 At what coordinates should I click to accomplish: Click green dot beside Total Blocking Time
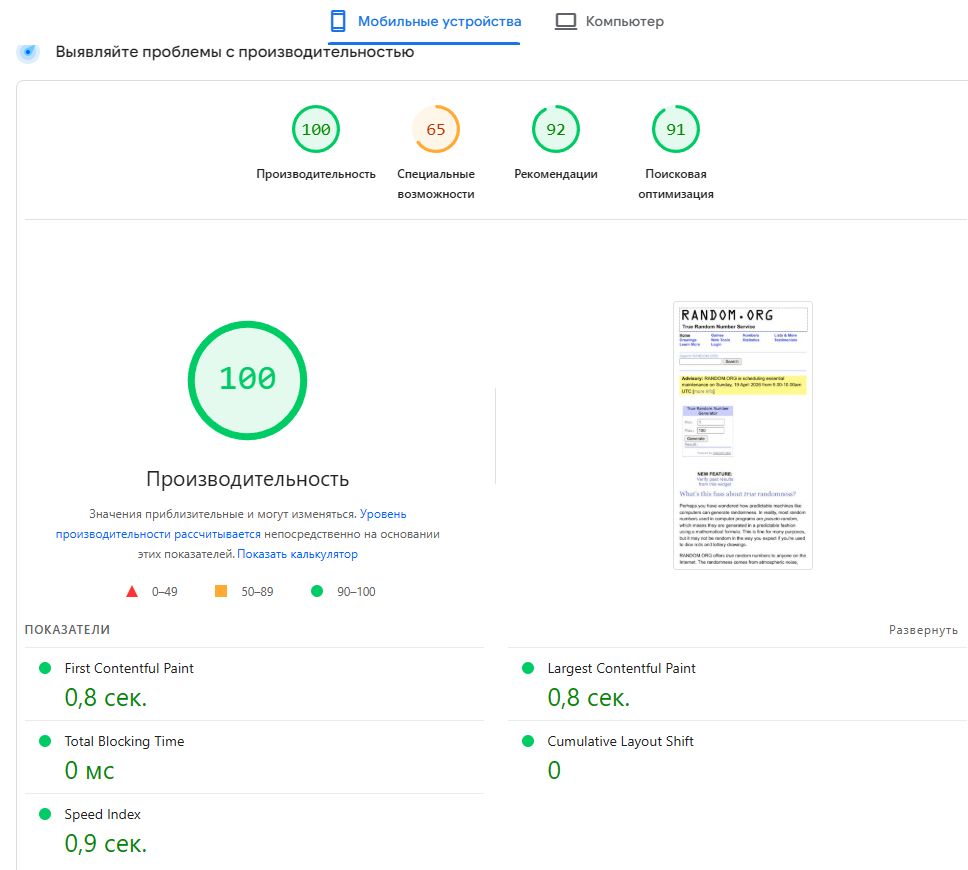pos(45,741)
